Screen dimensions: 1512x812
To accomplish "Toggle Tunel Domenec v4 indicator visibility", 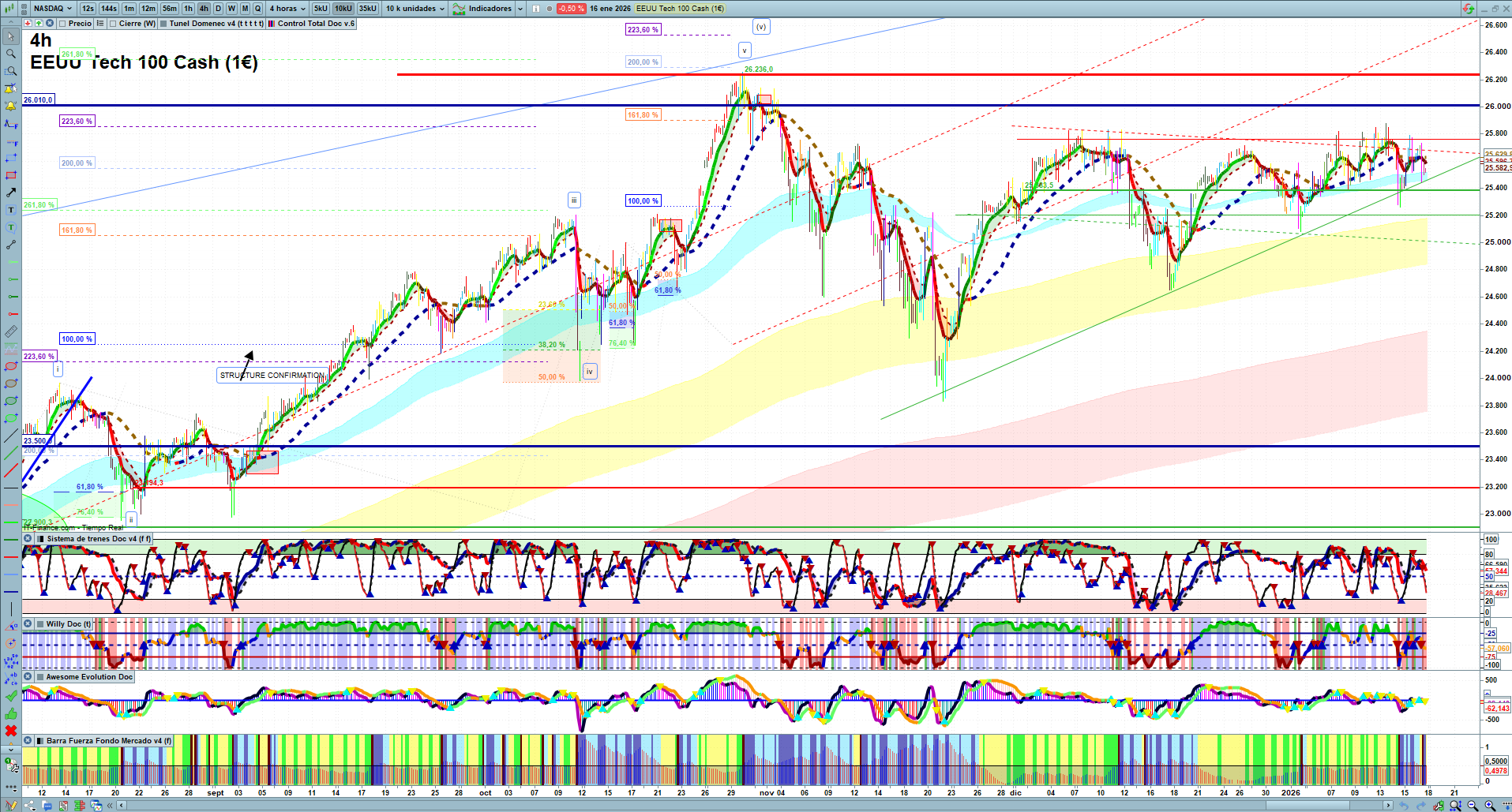I will click(x=163, y=24).
